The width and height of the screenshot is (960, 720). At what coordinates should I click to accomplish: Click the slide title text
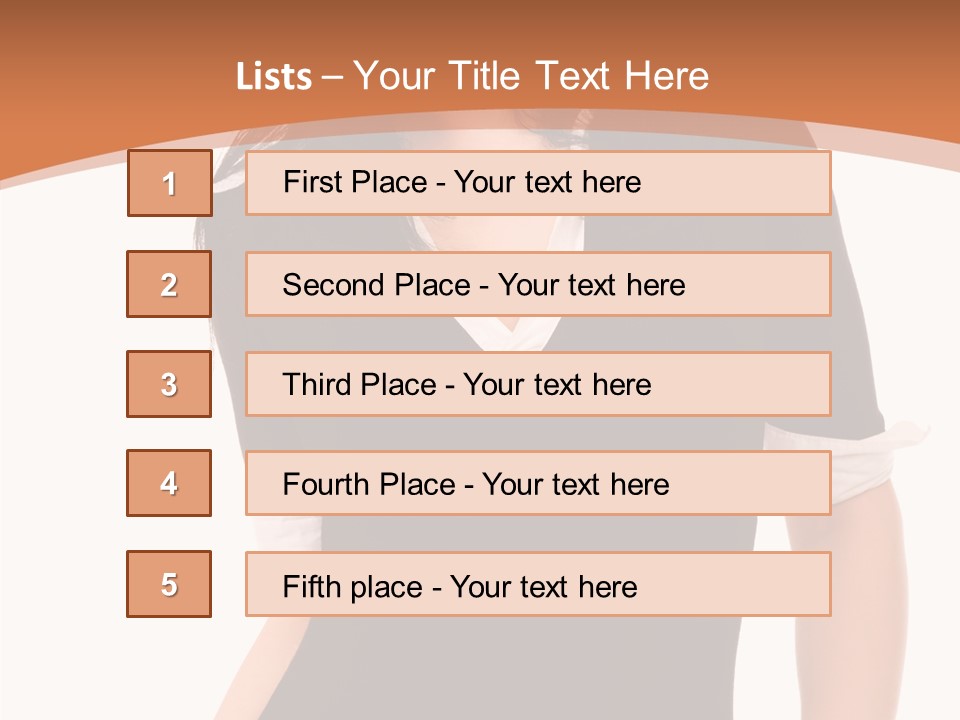coord(472,76)
